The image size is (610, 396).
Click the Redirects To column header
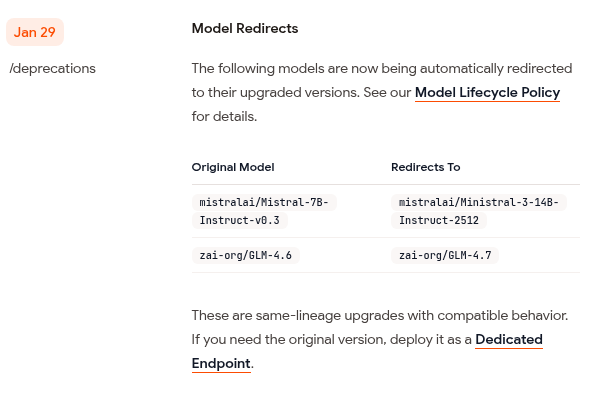point(426,167)
